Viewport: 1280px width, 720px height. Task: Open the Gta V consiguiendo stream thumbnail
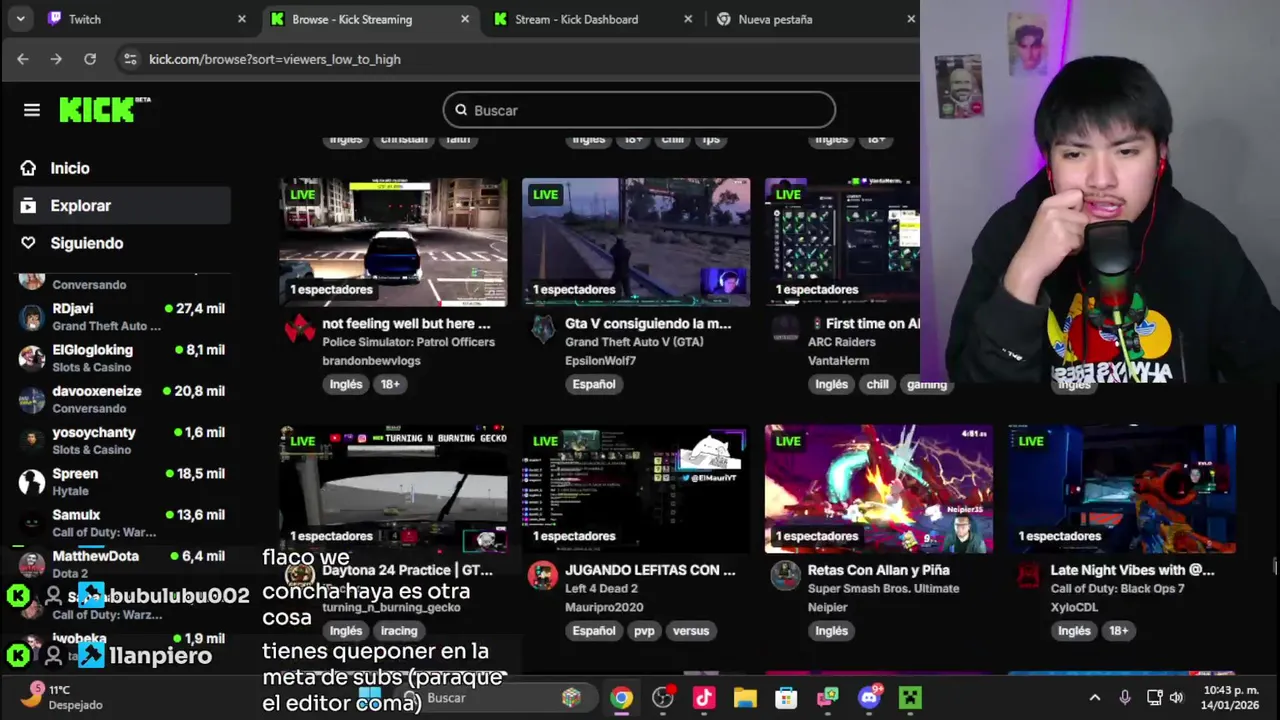(x=636, y=242)
